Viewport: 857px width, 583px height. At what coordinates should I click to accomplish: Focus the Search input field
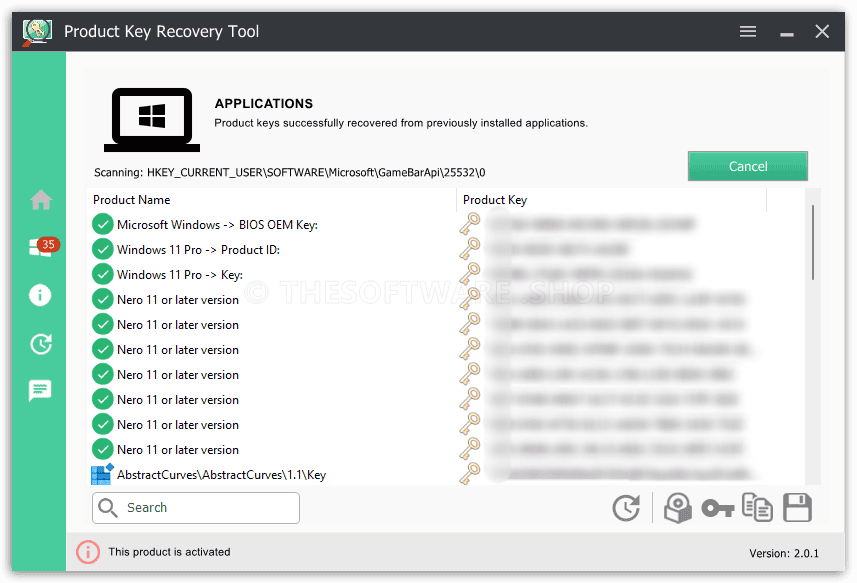pos(196,508)
